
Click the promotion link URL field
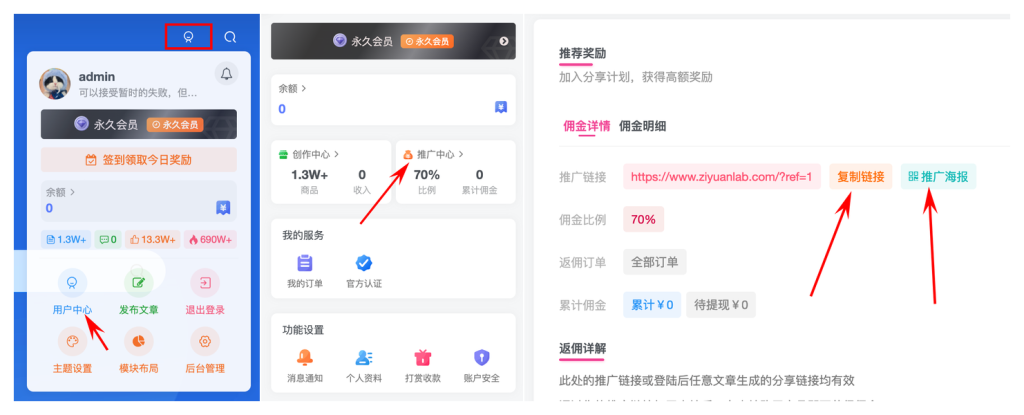point(722,176)
